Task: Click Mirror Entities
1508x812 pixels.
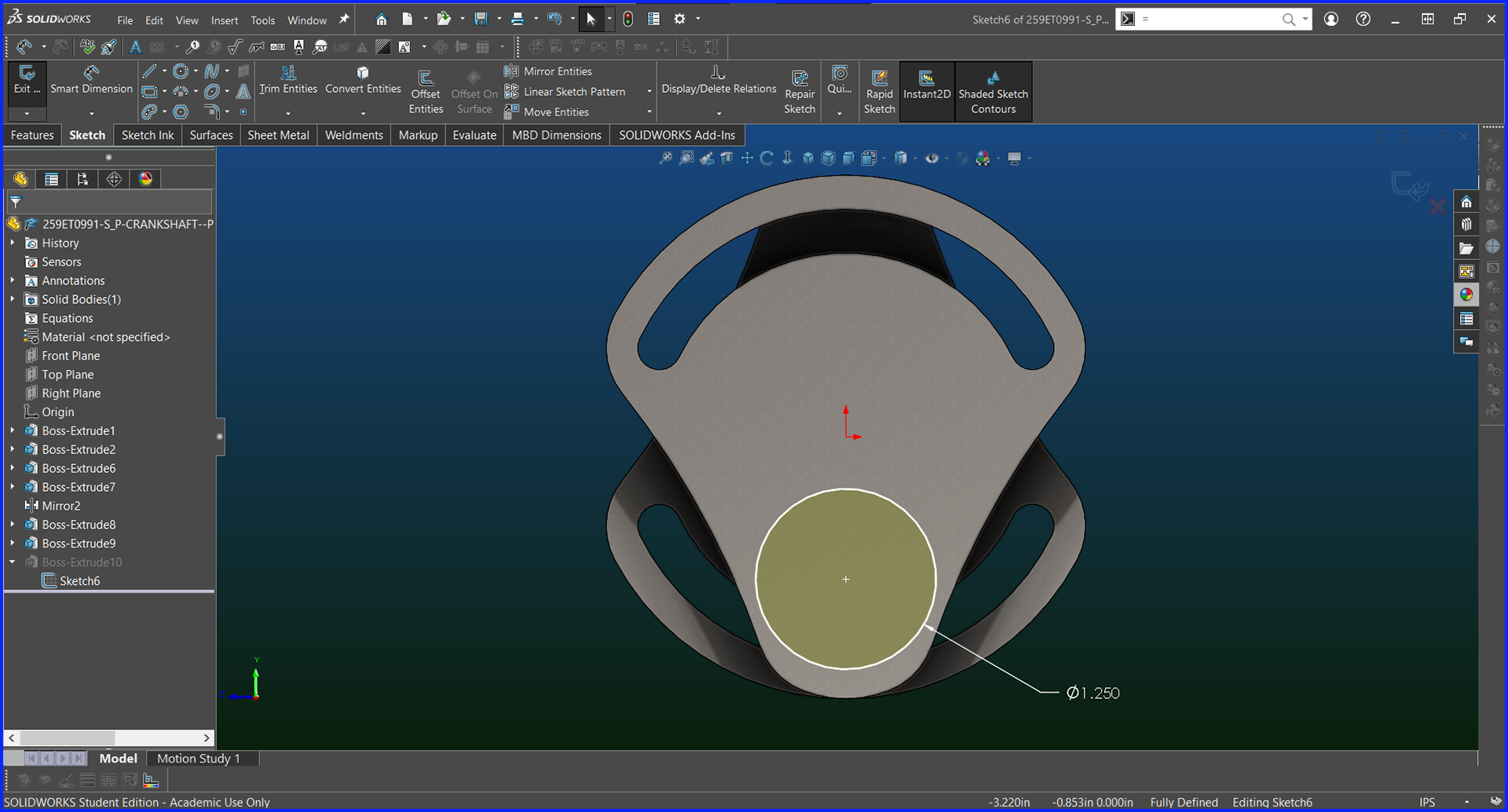Action: (548, 71)
